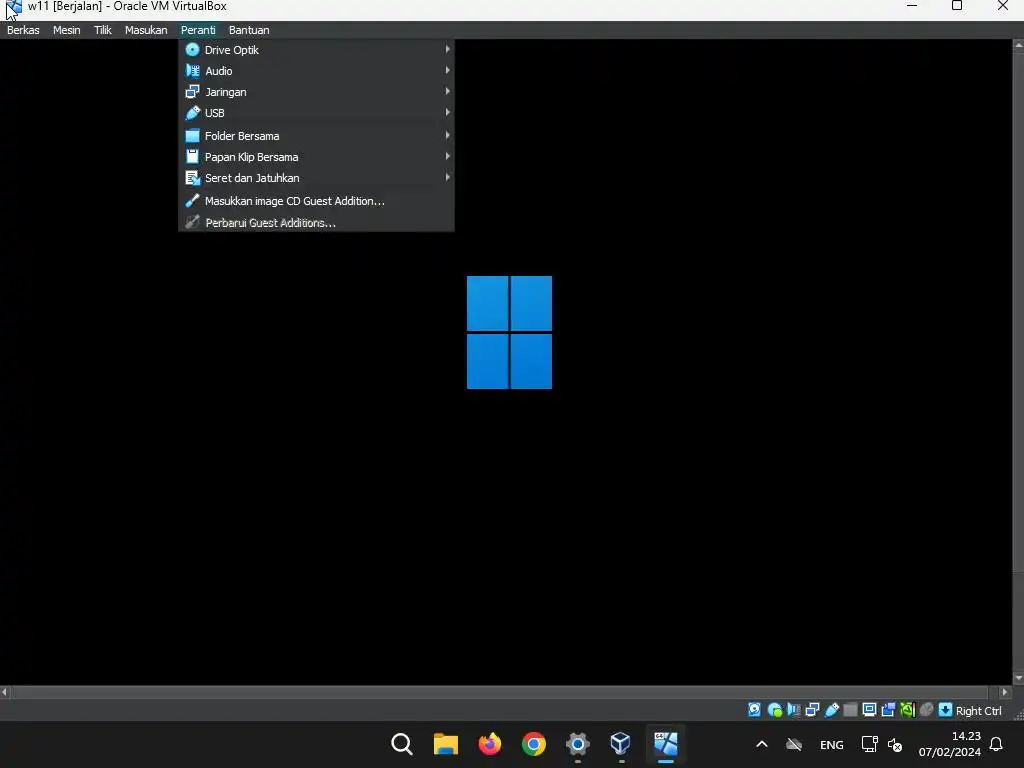Click the network status bar indicator

coord(812,710)
